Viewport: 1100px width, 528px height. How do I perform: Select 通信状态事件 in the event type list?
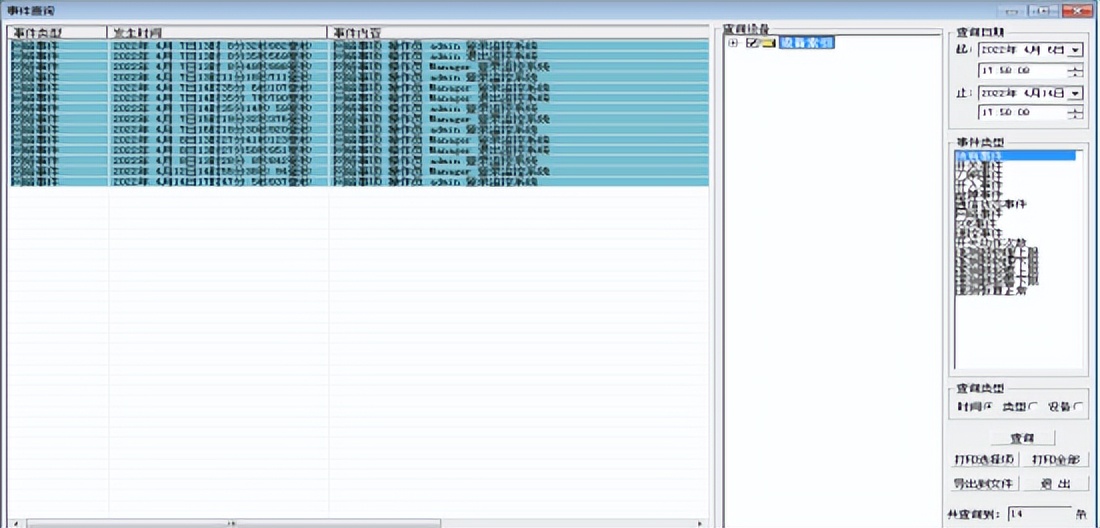991,204
